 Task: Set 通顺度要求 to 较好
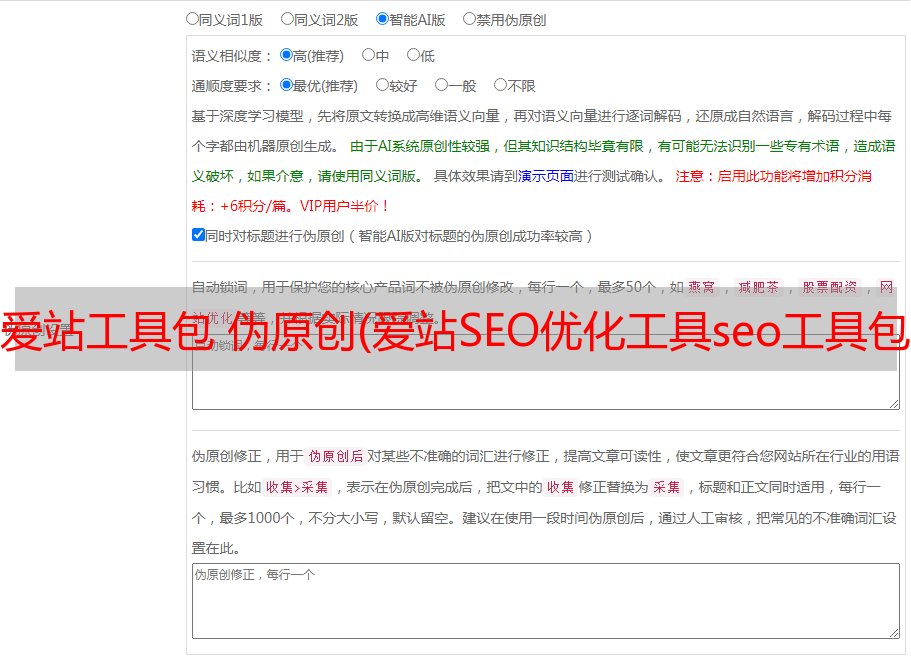382,85
